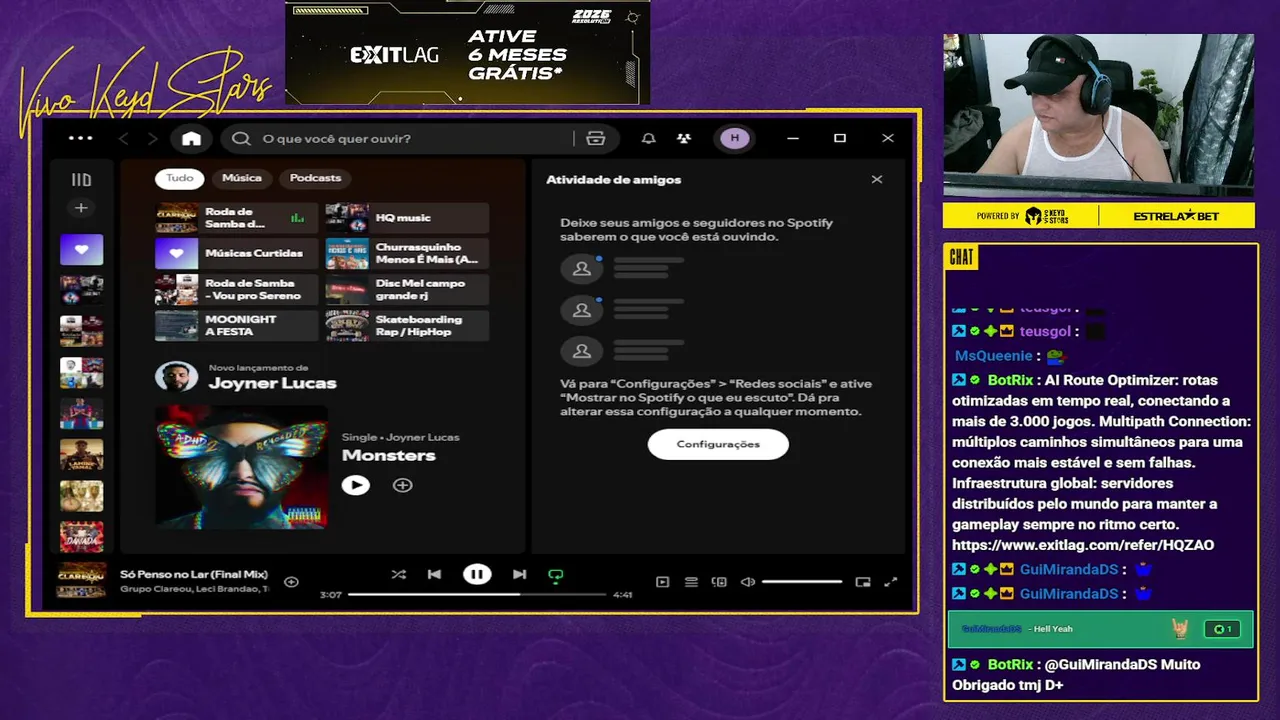Play the Monsters single

point(355,485)
